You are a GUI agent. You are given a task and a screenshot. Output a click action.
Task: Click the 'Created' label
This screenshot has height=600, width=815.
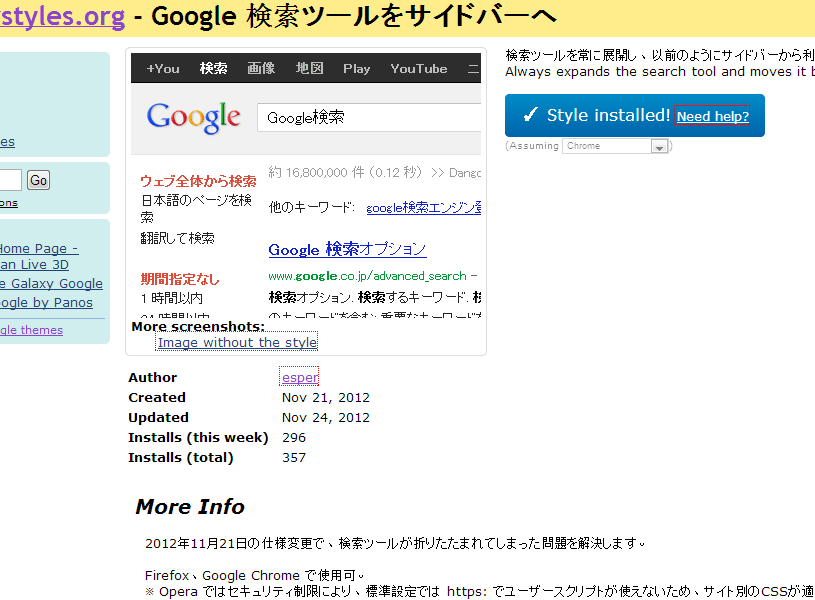(x=157, y=397)
